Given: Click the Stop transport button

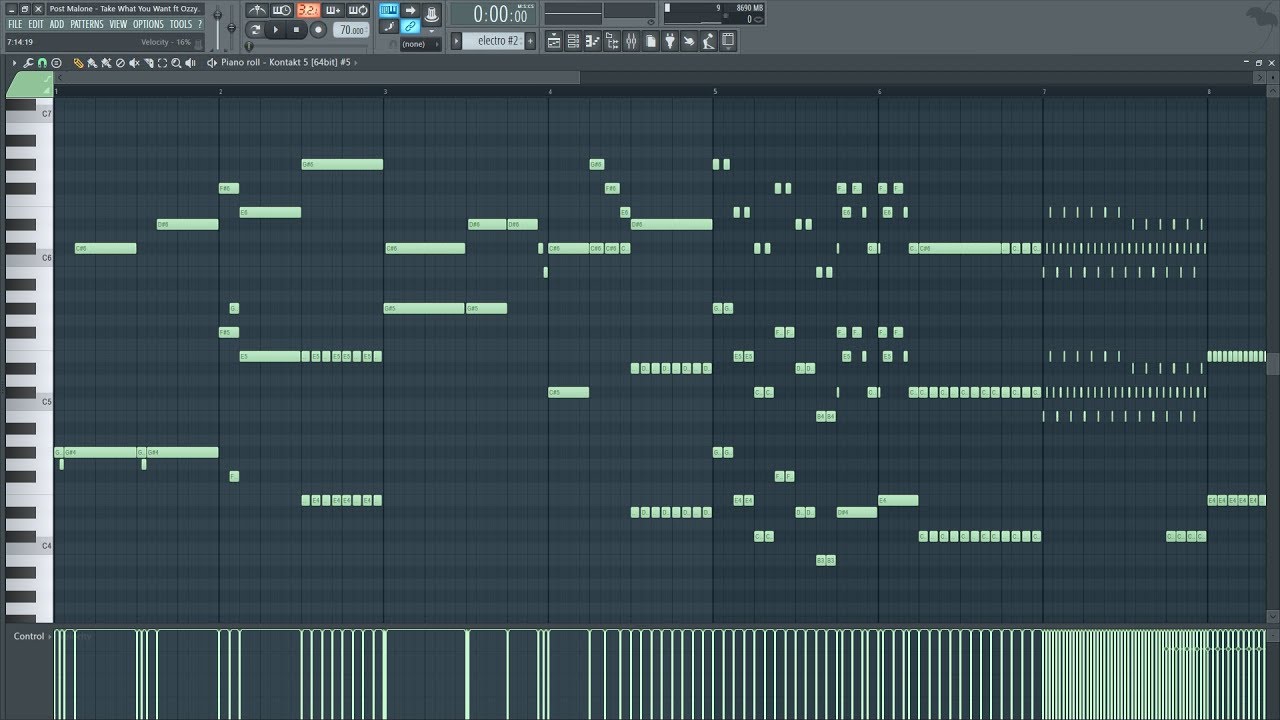Looking at the screenshot, I should pos(296,30).
